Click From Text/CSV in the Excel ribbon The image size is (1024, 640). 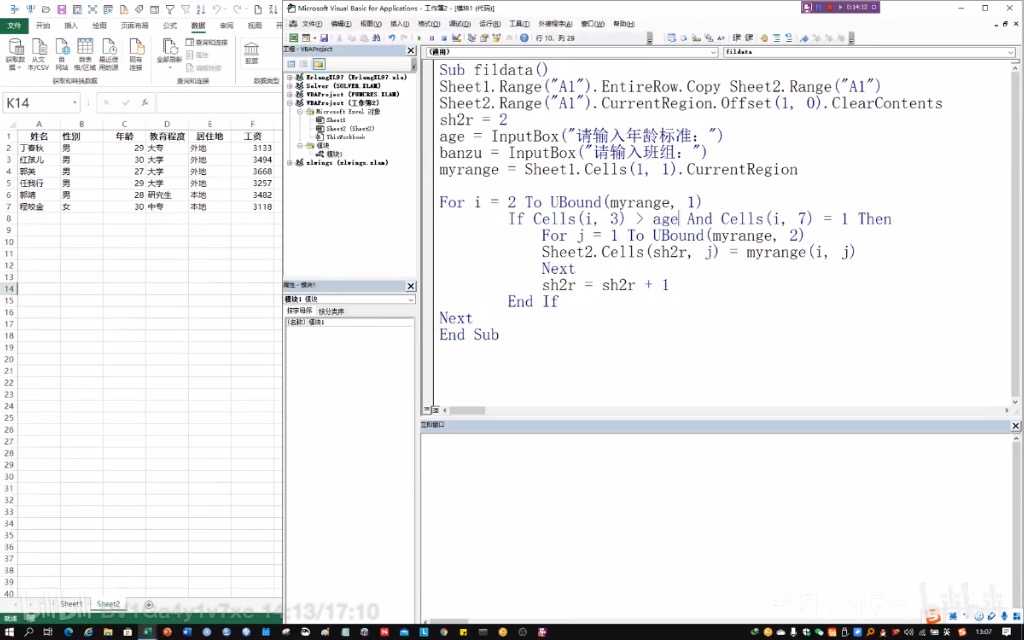[x=39, y=55]
